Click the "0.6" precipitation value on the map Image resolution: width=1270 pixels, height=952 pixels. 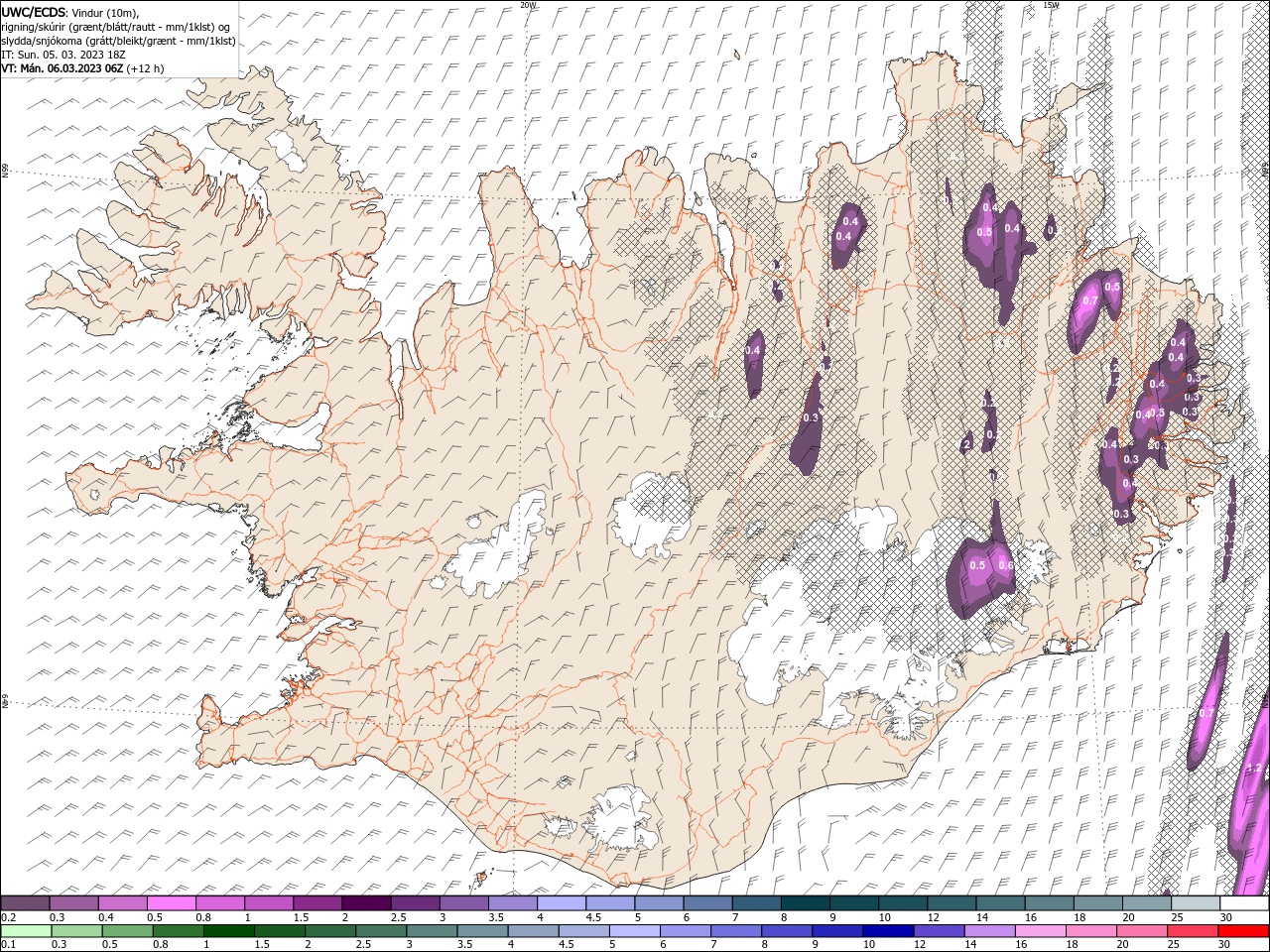tap(1005, 565)
